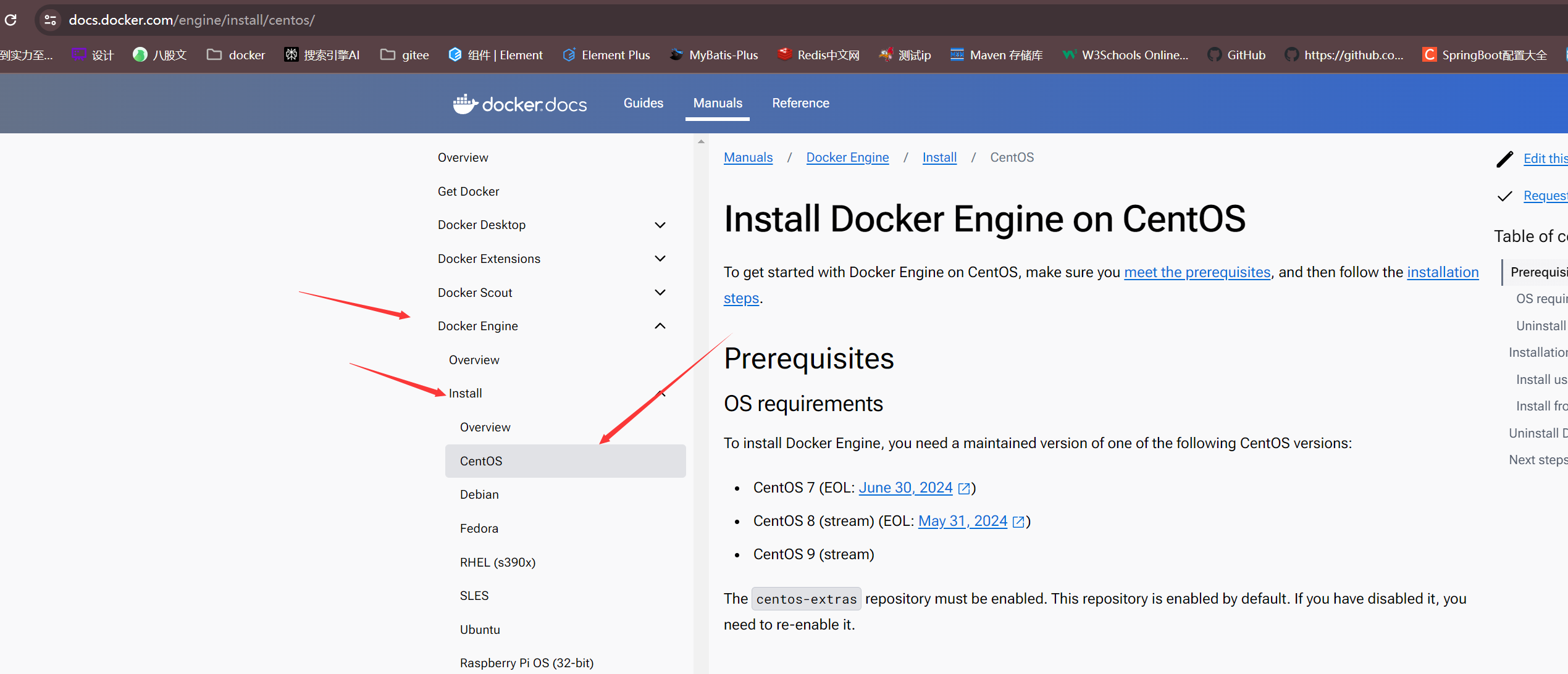Open the gitee bookmarks folder
This screenshot has width=1568, height=674.
[405, 55]
